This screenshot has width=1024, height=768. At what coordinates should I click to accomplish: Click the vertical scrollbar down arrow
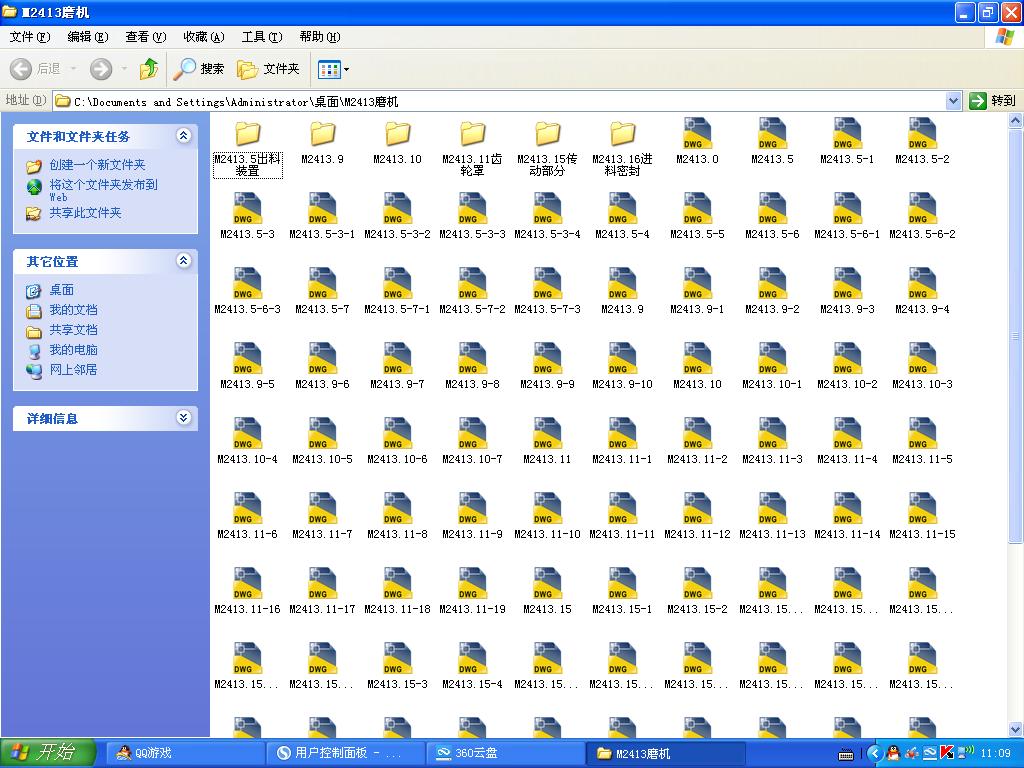click(x=1016, y=729)
